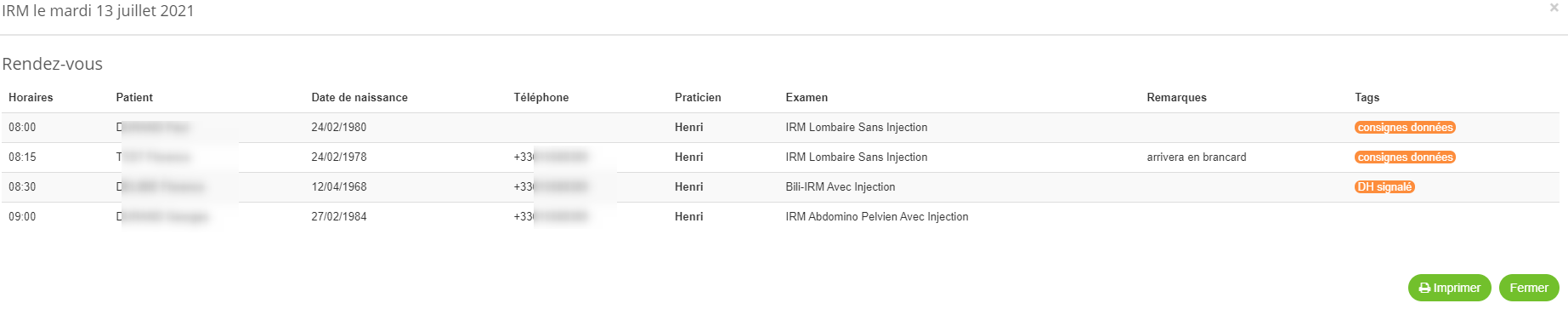The height and width of the screenshot is (309, 1568).
Task: Click the remark arrivera en brancard
Action: point(1197,157)
